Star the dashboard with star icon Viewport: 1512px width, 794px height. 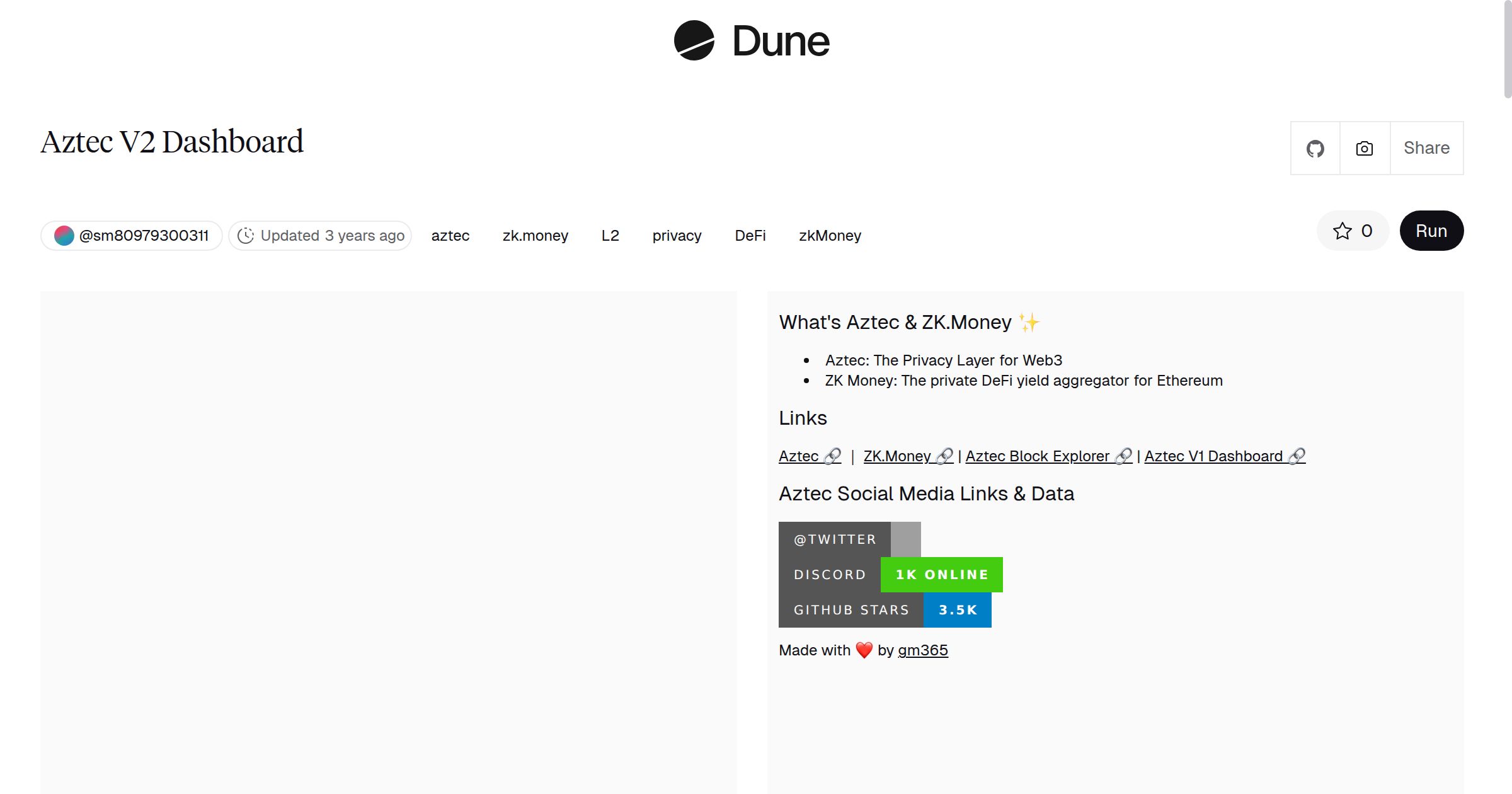(1342, 231)
